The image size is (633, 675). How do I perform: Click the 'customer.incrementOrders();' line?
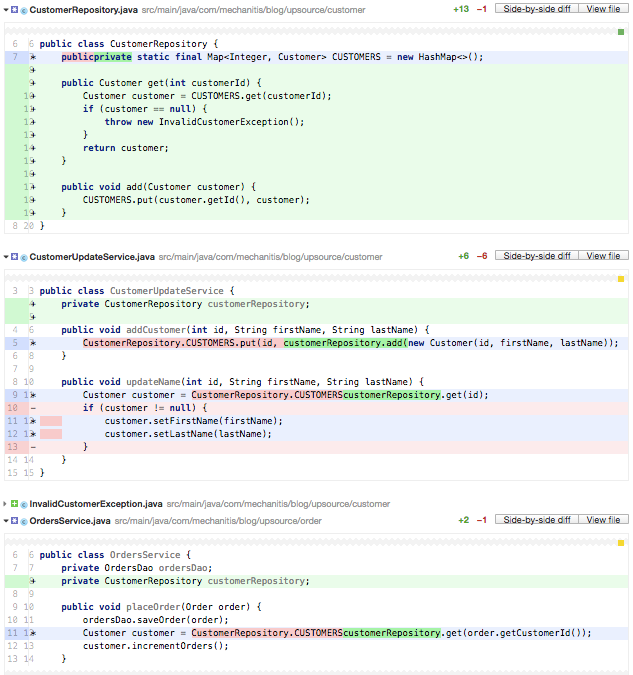click(155, 646)
